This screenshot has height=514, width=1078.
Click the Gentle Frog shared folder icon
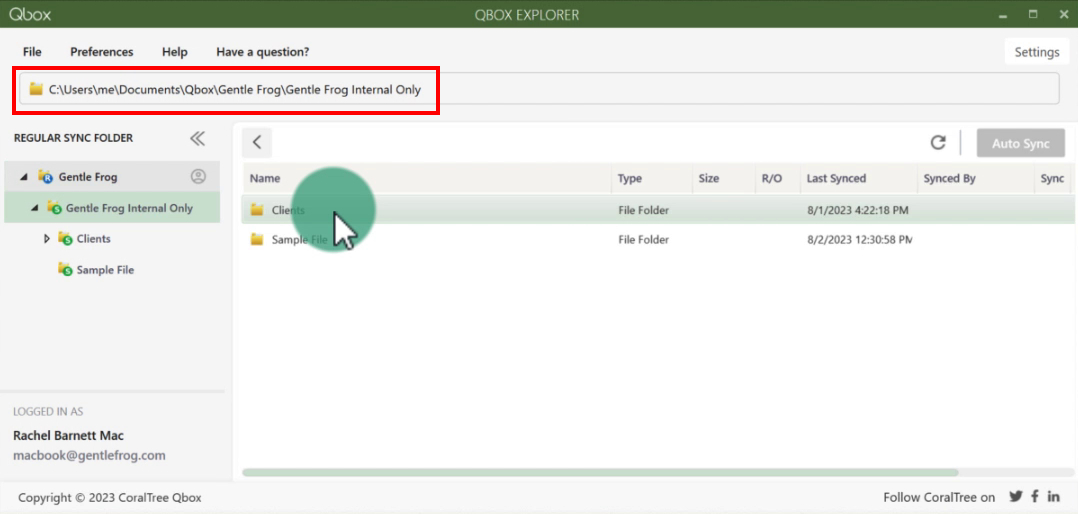tap(45, 177)
